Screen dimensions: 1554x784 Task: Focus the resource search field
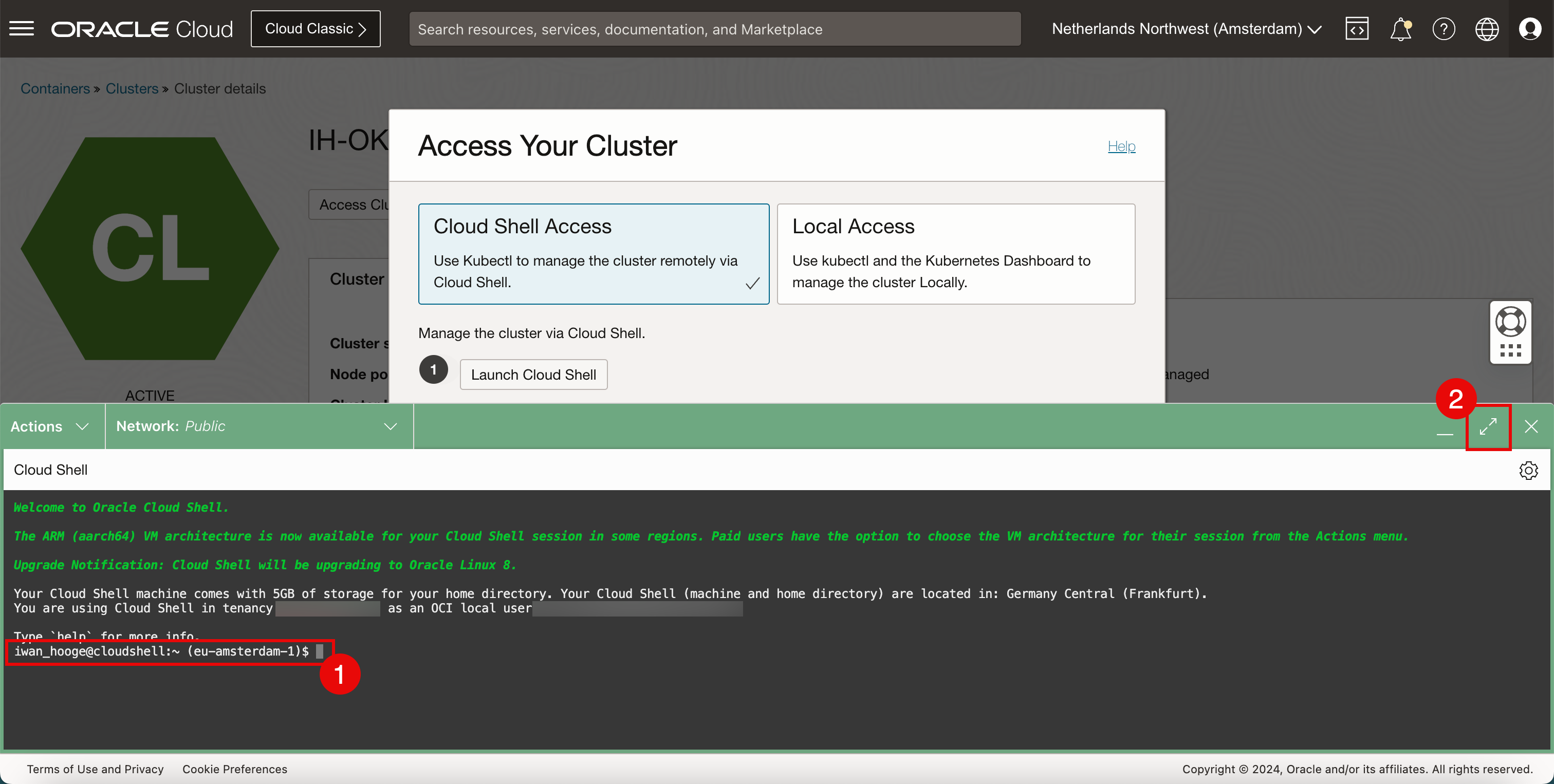714,29
